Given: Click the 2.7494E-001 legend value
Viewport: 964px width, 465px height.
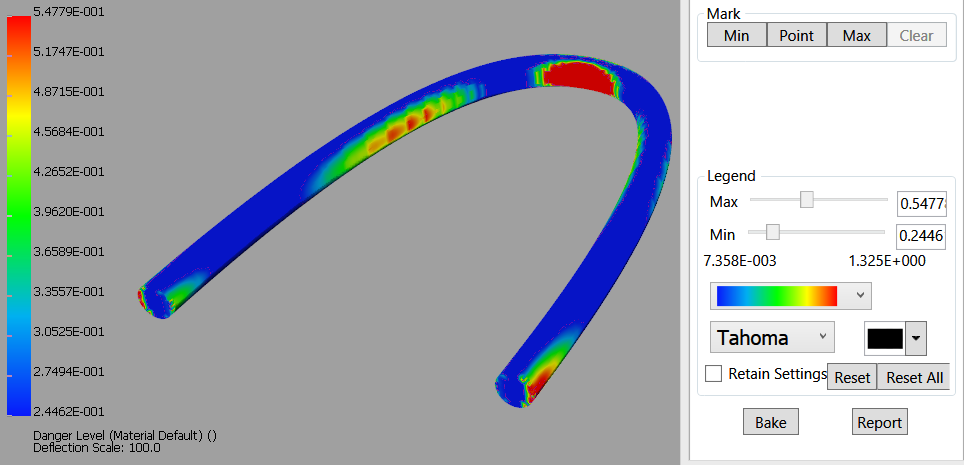Looking at the screenshot, I should (x=68, y=372).
